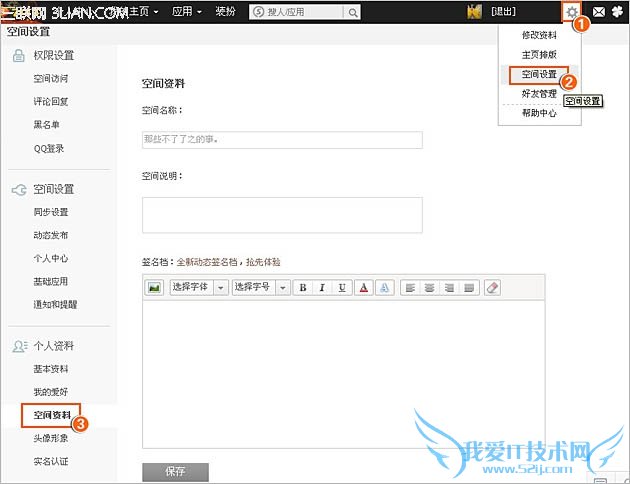Select 空间设置 in gear menu
This screenshot has width=630, height=484.
(539, 74)
